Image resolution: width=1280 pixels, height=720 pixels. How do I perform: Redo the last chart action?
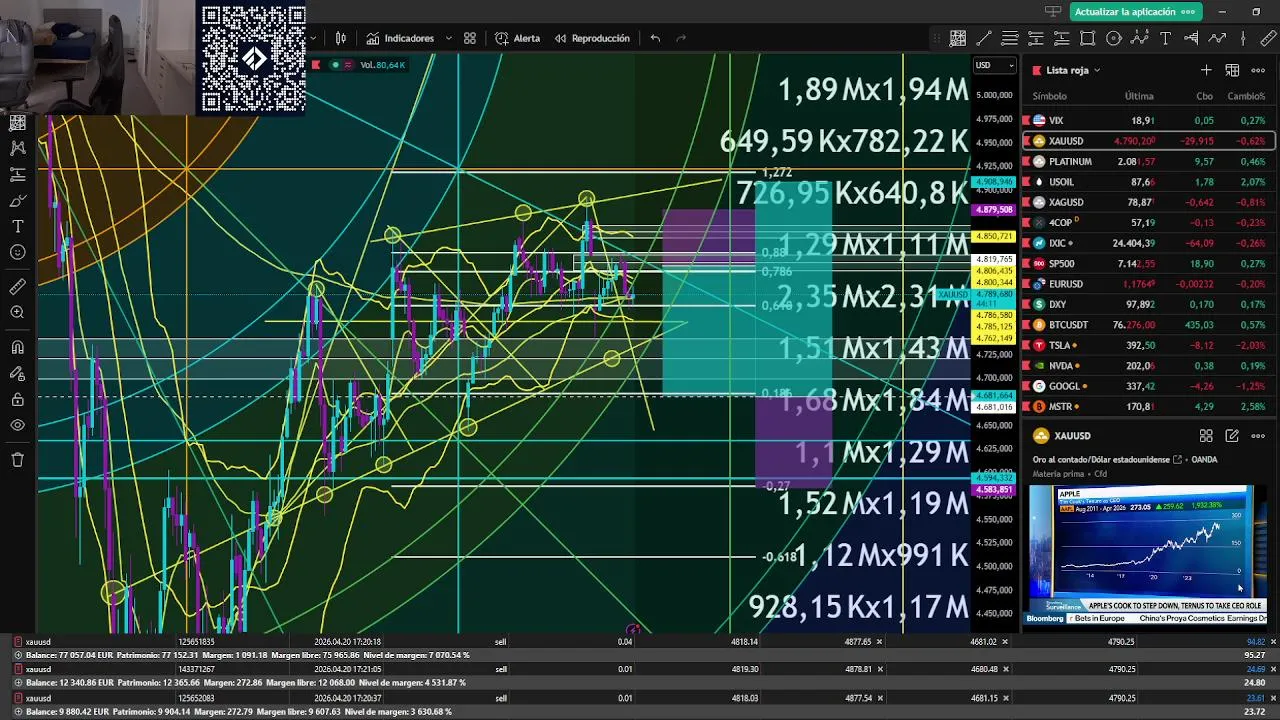coord(681,38)
